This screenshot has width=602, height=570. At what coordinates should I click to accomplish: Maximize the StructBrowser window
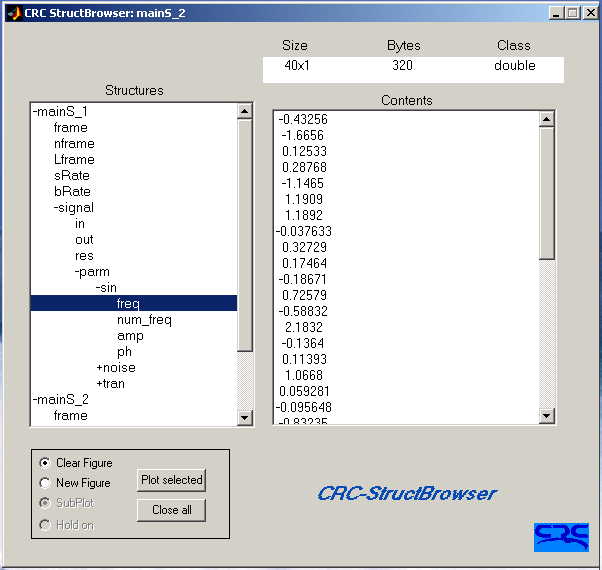pyautogui.click(x=573, y=13)
